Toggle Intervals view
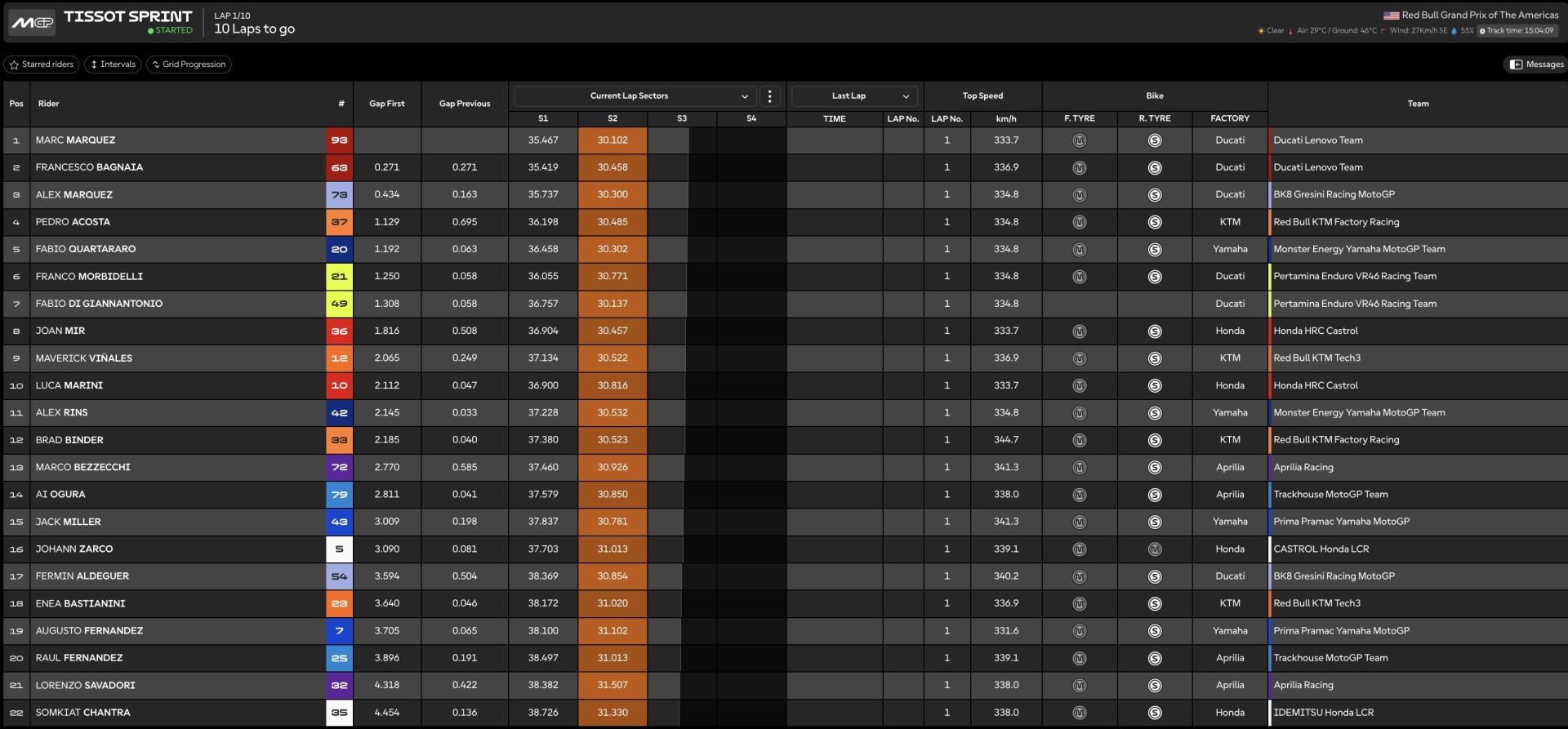 113,64
